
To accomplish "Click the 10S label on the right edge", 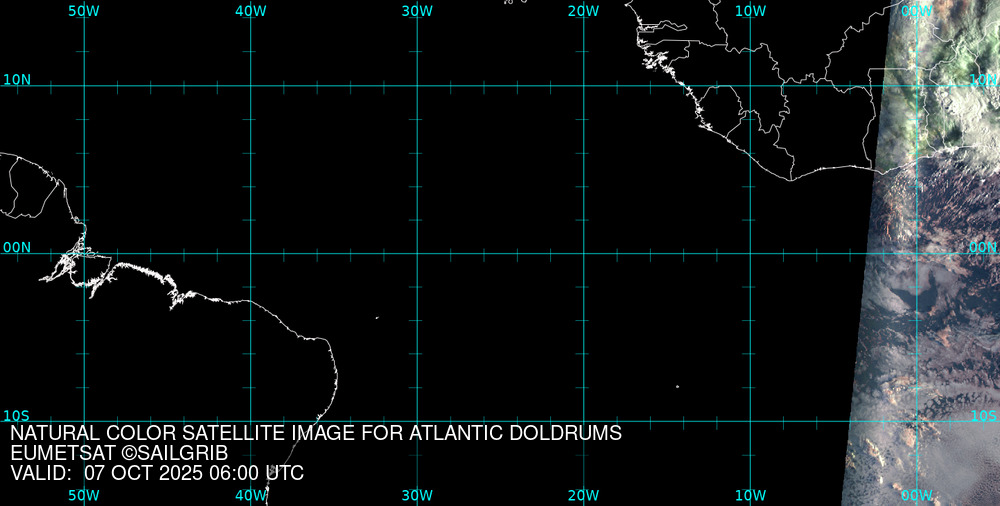I will (x=983, y=415).
